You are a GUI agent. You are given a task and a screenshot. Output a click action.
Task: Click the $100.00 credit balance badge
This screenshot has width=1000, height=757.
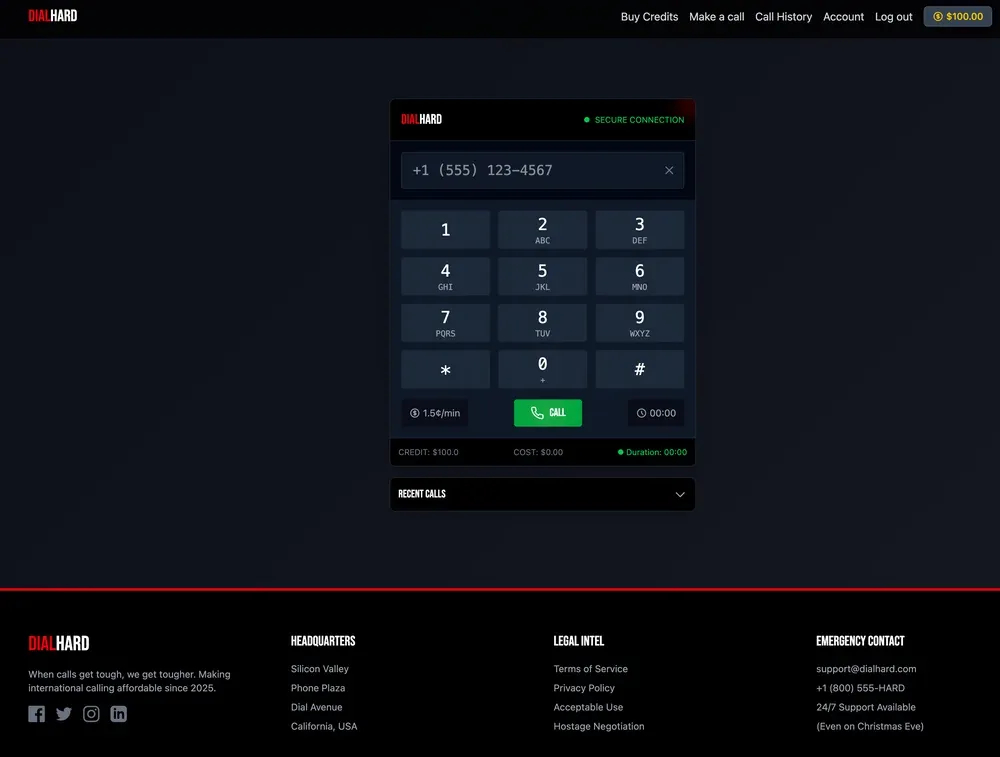click(957, 17)
